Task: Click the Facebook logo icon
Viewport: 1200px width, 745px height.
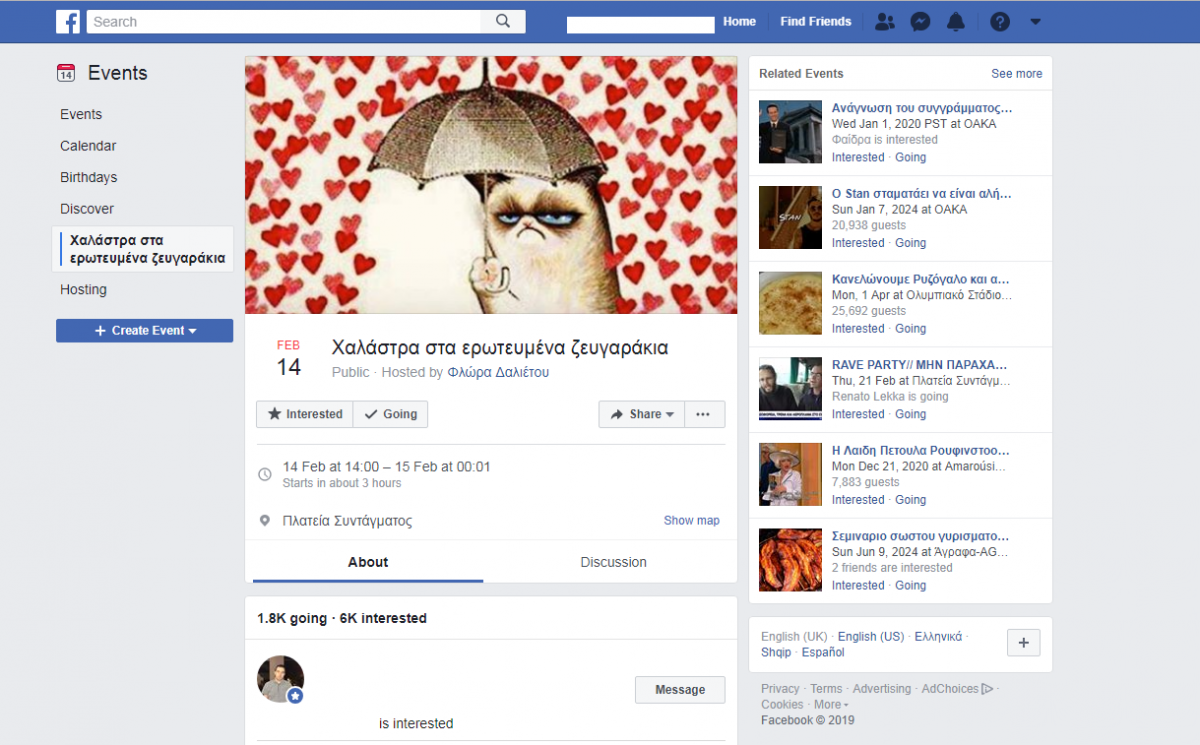Action: [x=68, y=21]
